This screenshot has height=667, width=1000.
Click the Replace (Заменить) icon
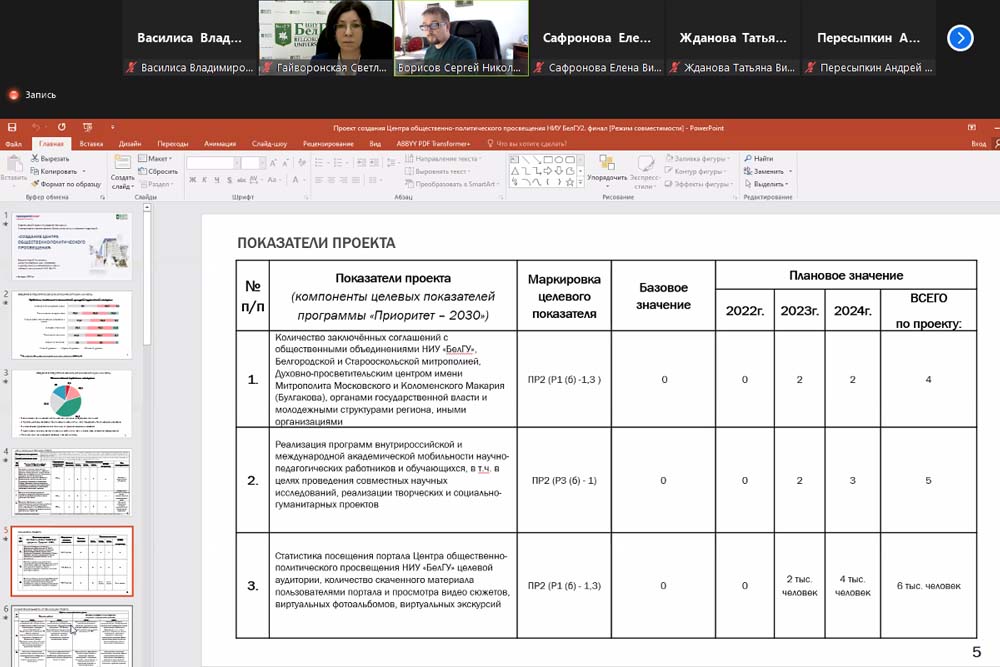[747, 171]
